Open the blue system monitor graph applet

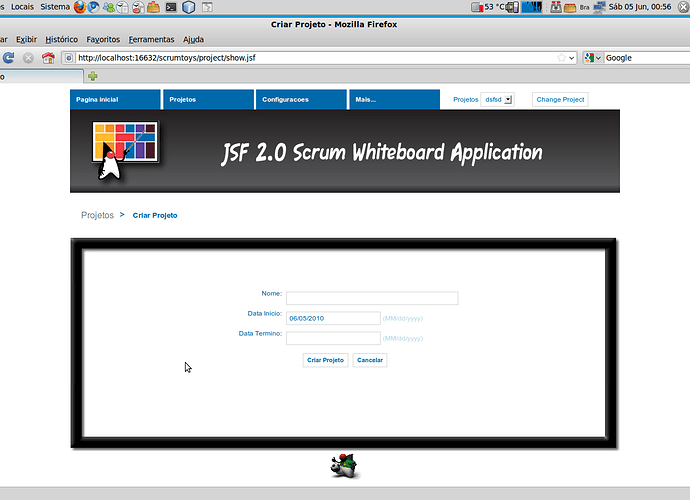(x=532, y=7)
